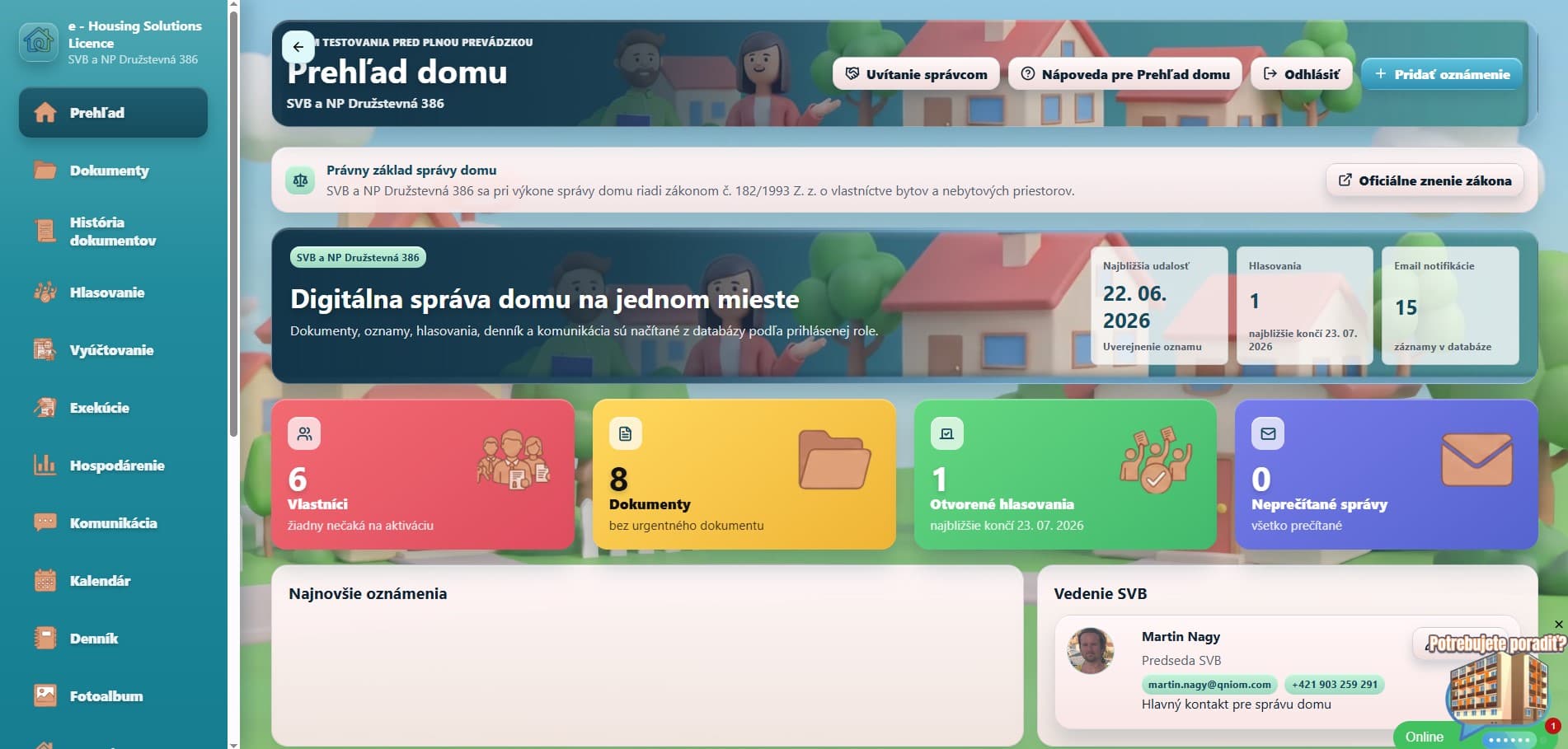Click the Denník notebook icon
The height and width of the screenshot is (749, 1568).
[45, 639]
